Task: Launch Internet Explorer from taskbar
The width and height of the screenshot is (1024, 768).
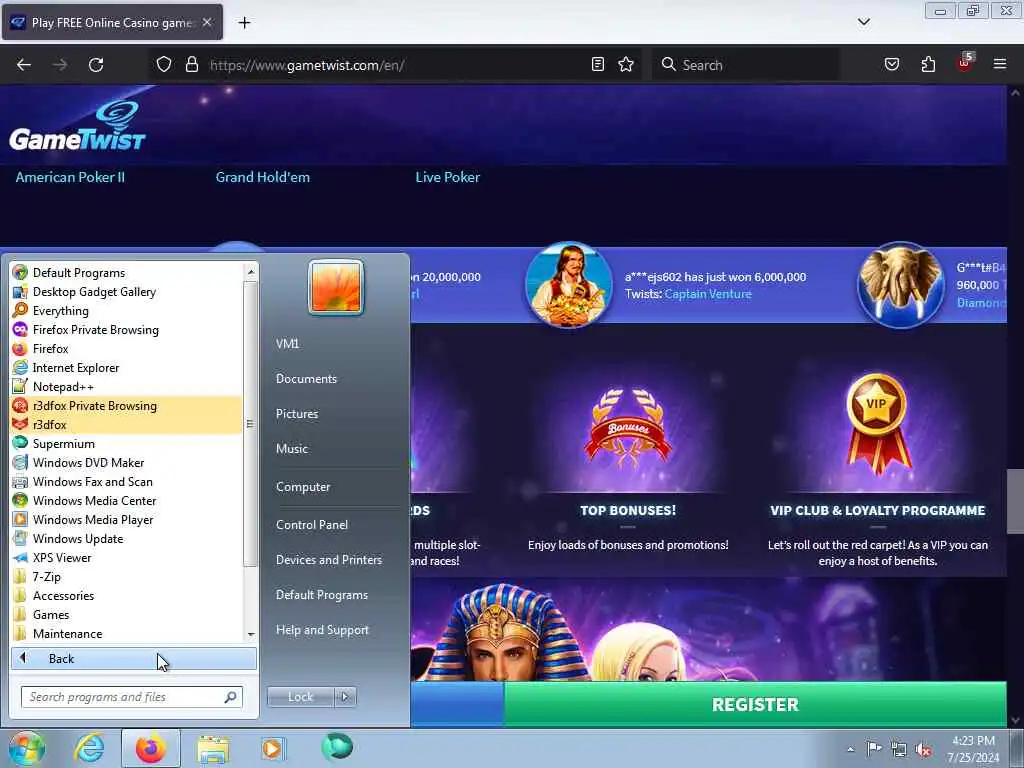Action: pyautogui.click(x=88, y=748)
